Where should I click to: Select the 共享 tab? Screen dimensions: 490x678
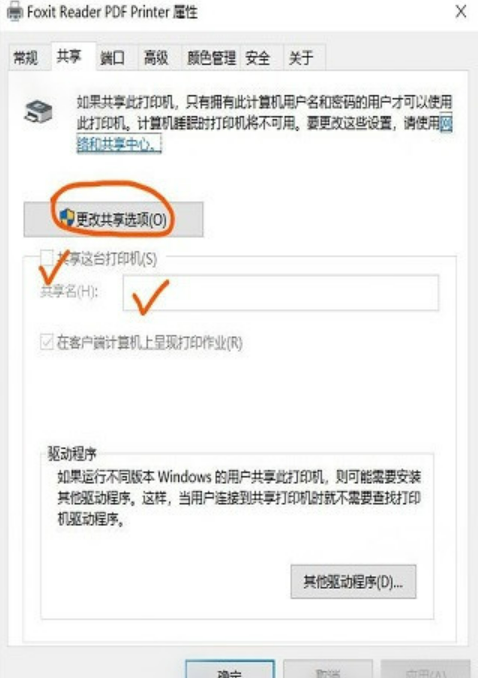(x=69, y=56)
